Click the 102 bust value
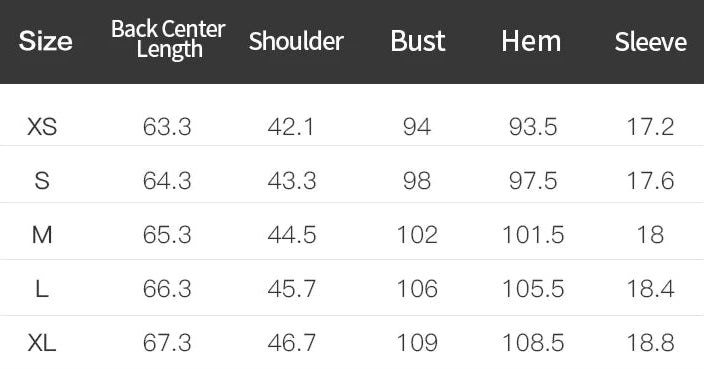704x369 pixels. (x=417, y=235)
